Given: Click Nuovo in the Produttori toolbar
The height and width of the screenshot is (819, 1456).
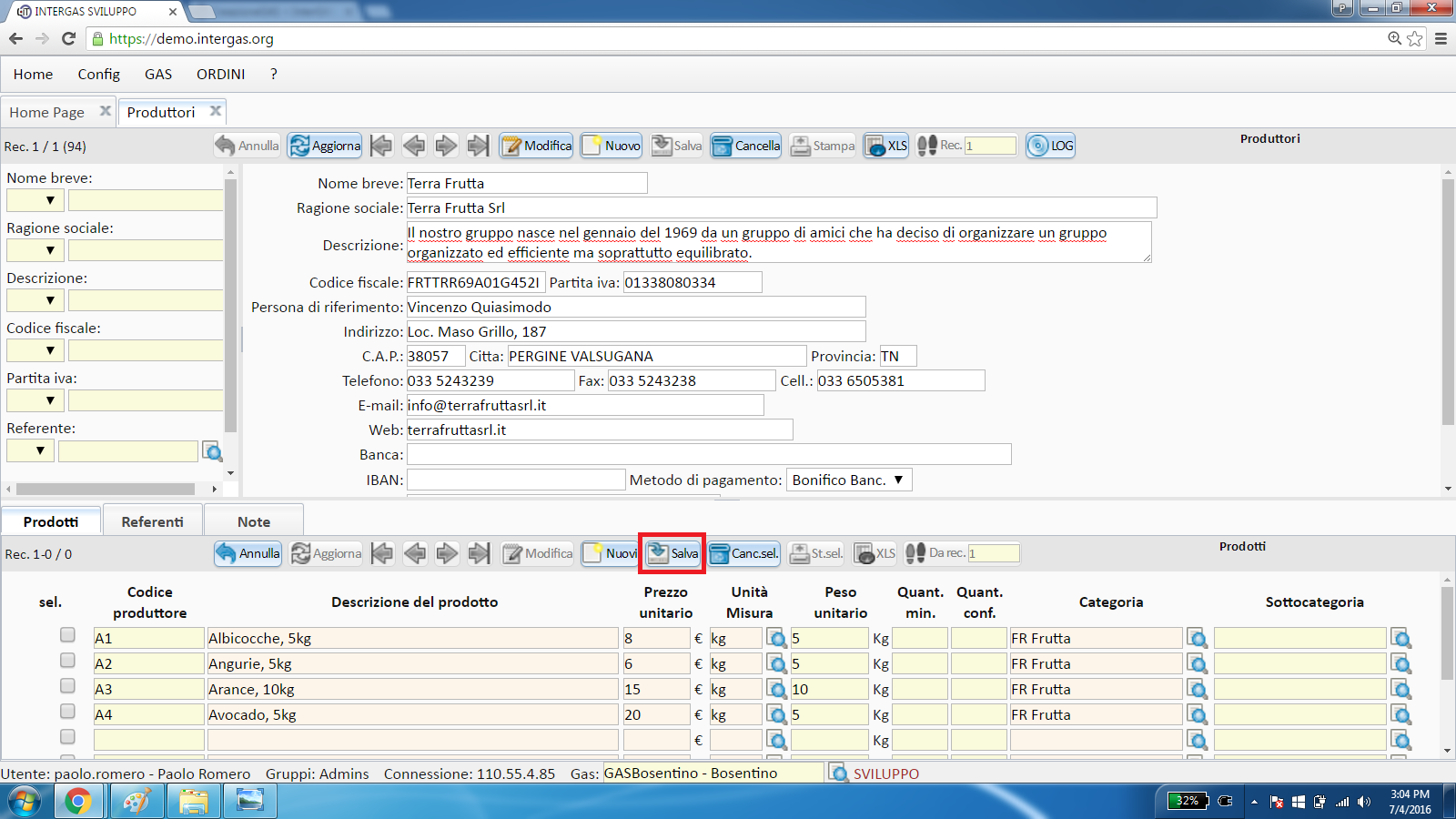Looking at the screenshot, I should pyautogui.click(x=612, y=146).
